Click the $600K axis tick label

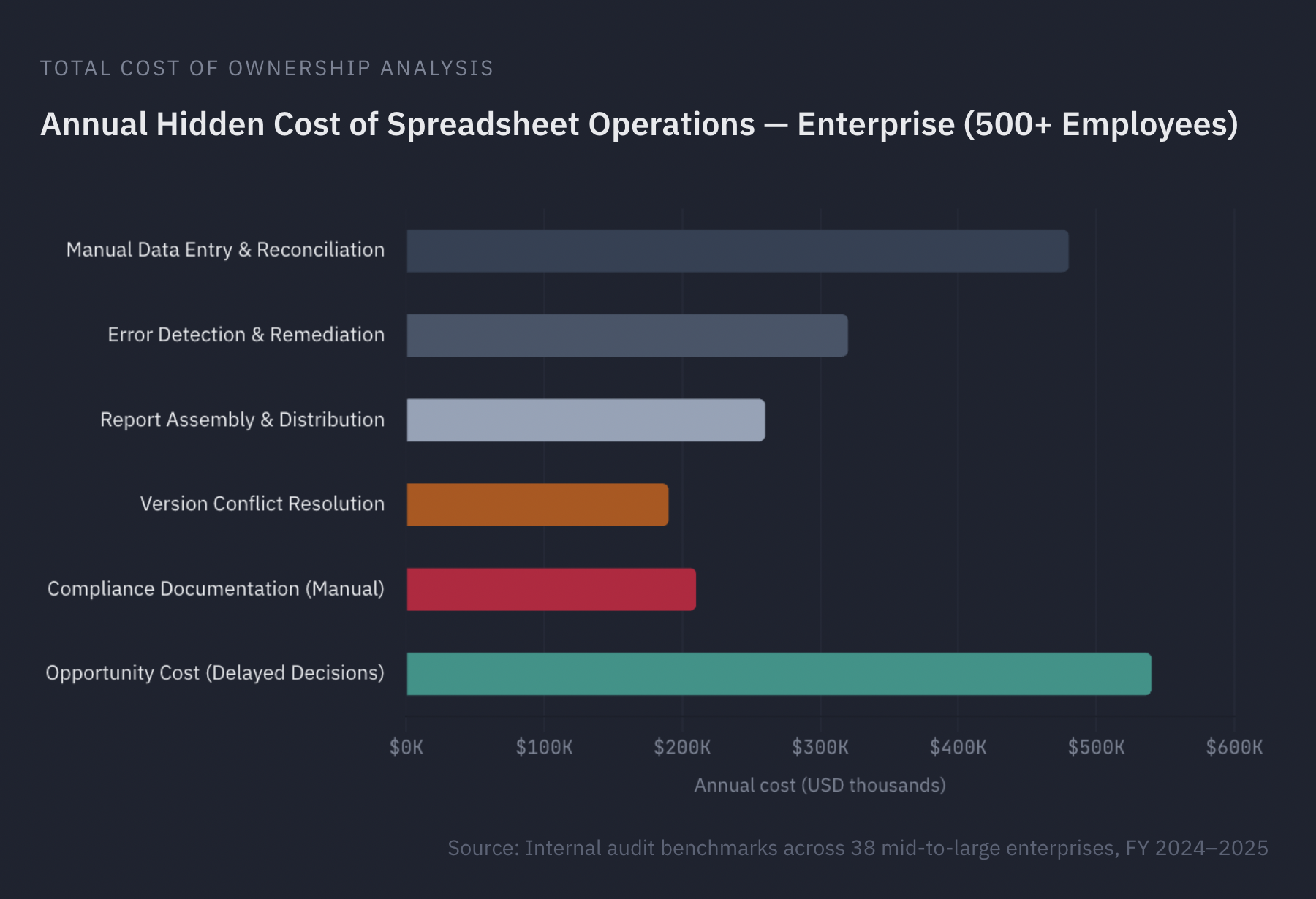coord(1236,747)
